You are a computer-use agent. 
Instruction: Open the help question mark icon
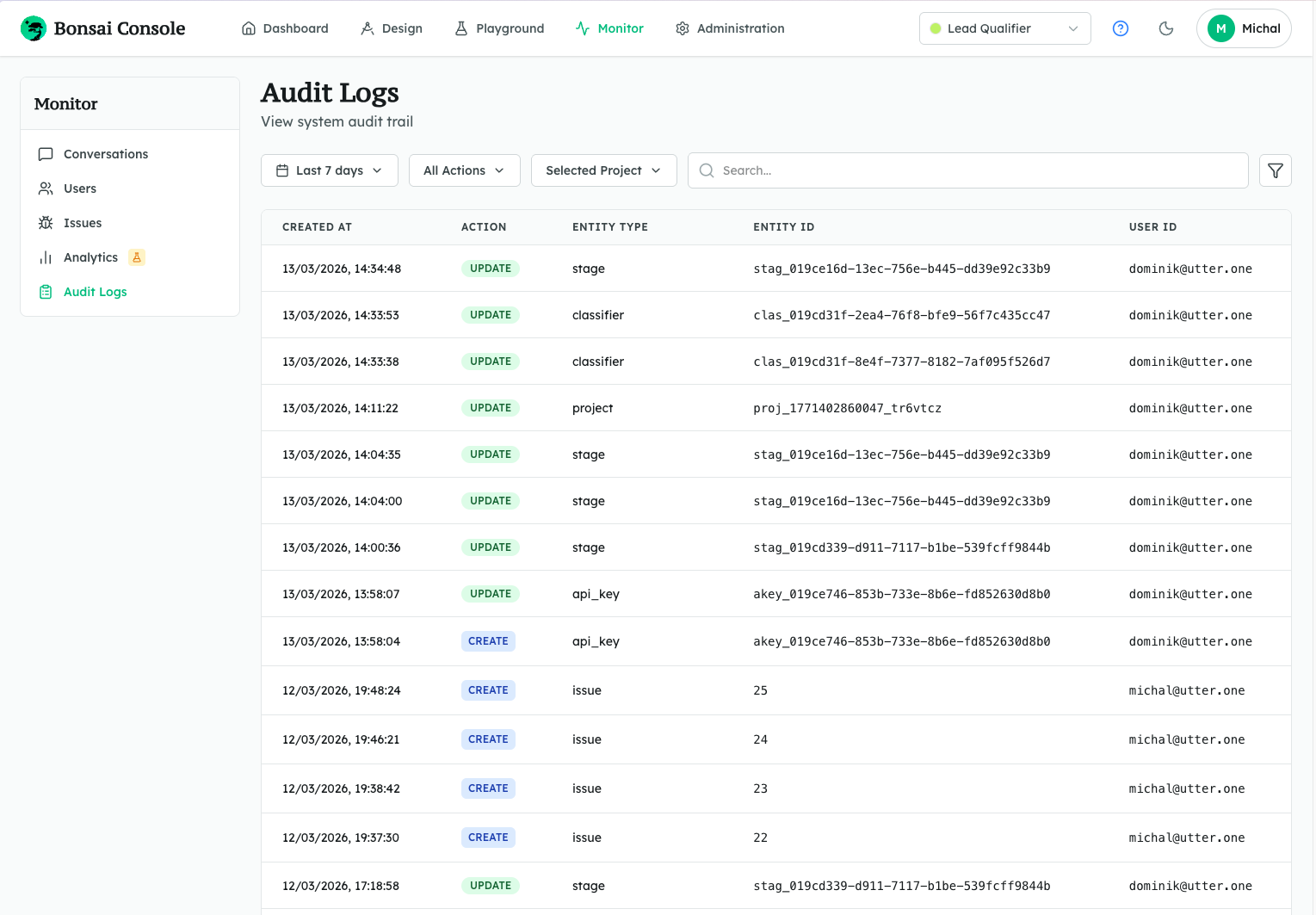[1121, 28]
